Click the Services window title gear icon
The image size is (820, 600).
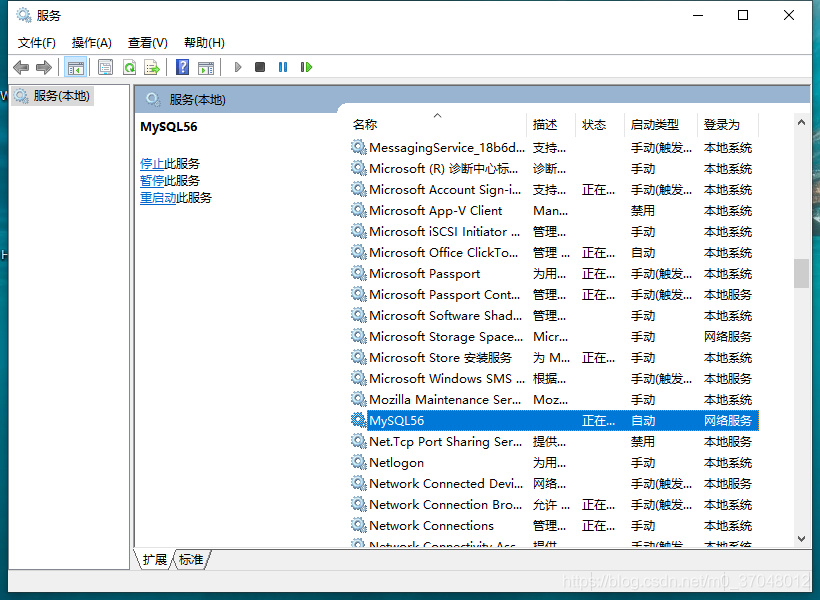click(x=24, y=15)
